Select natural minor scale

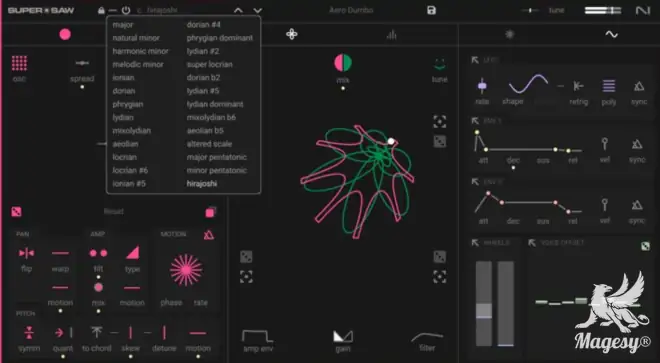tap(136, 38)
